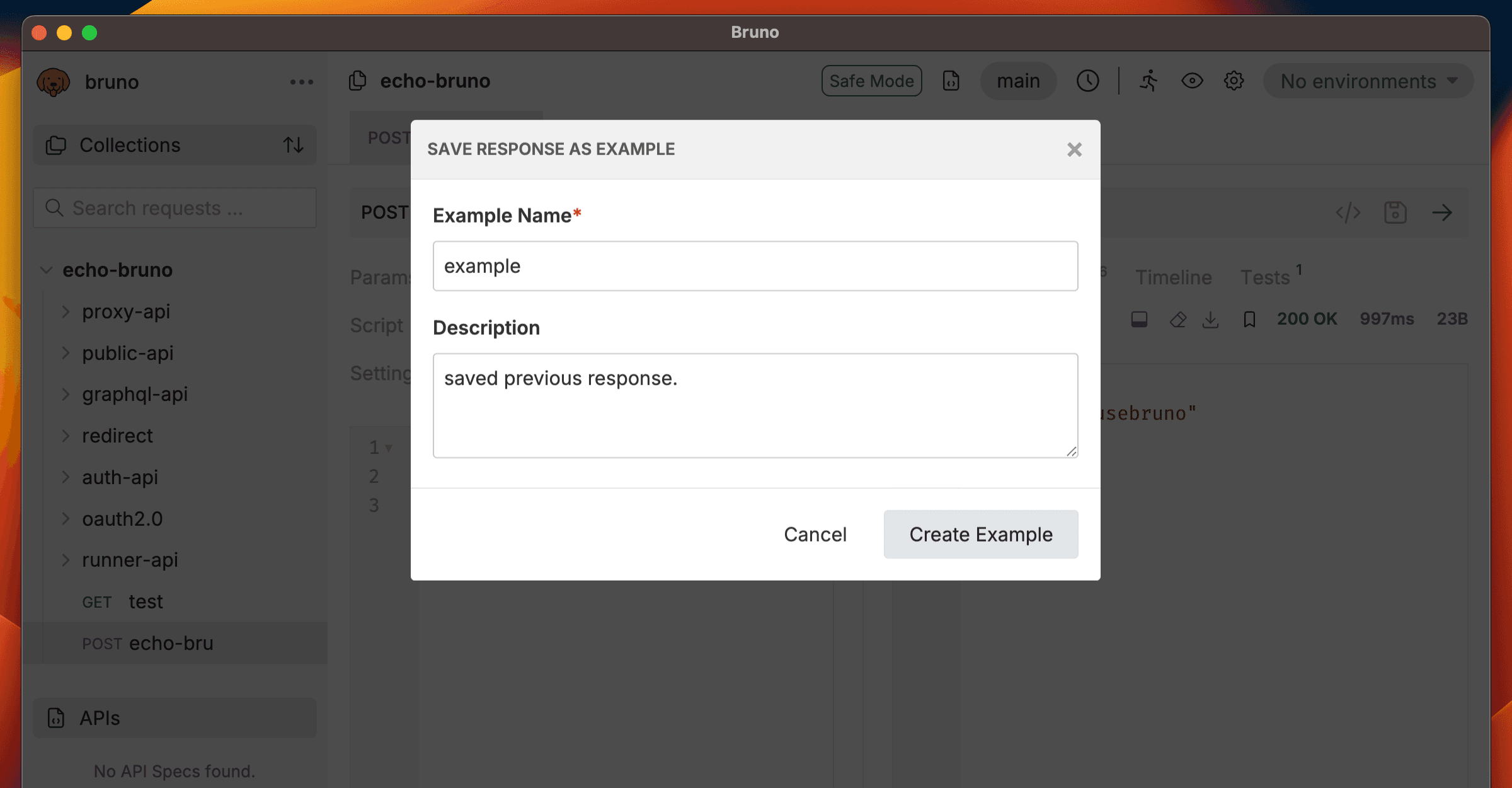Open the No environments dropdown

(x=1367, y=81)
